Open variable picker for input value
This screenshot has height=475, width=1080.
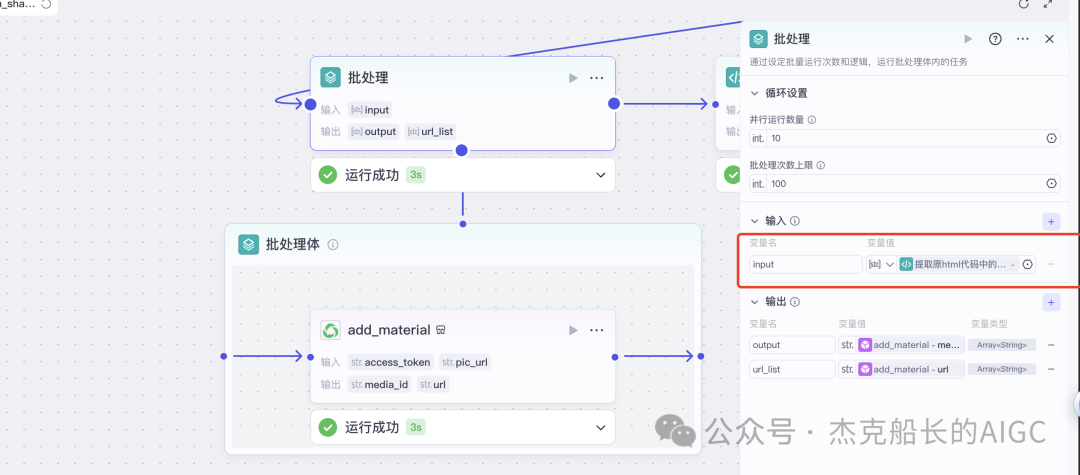(1028, 264)
